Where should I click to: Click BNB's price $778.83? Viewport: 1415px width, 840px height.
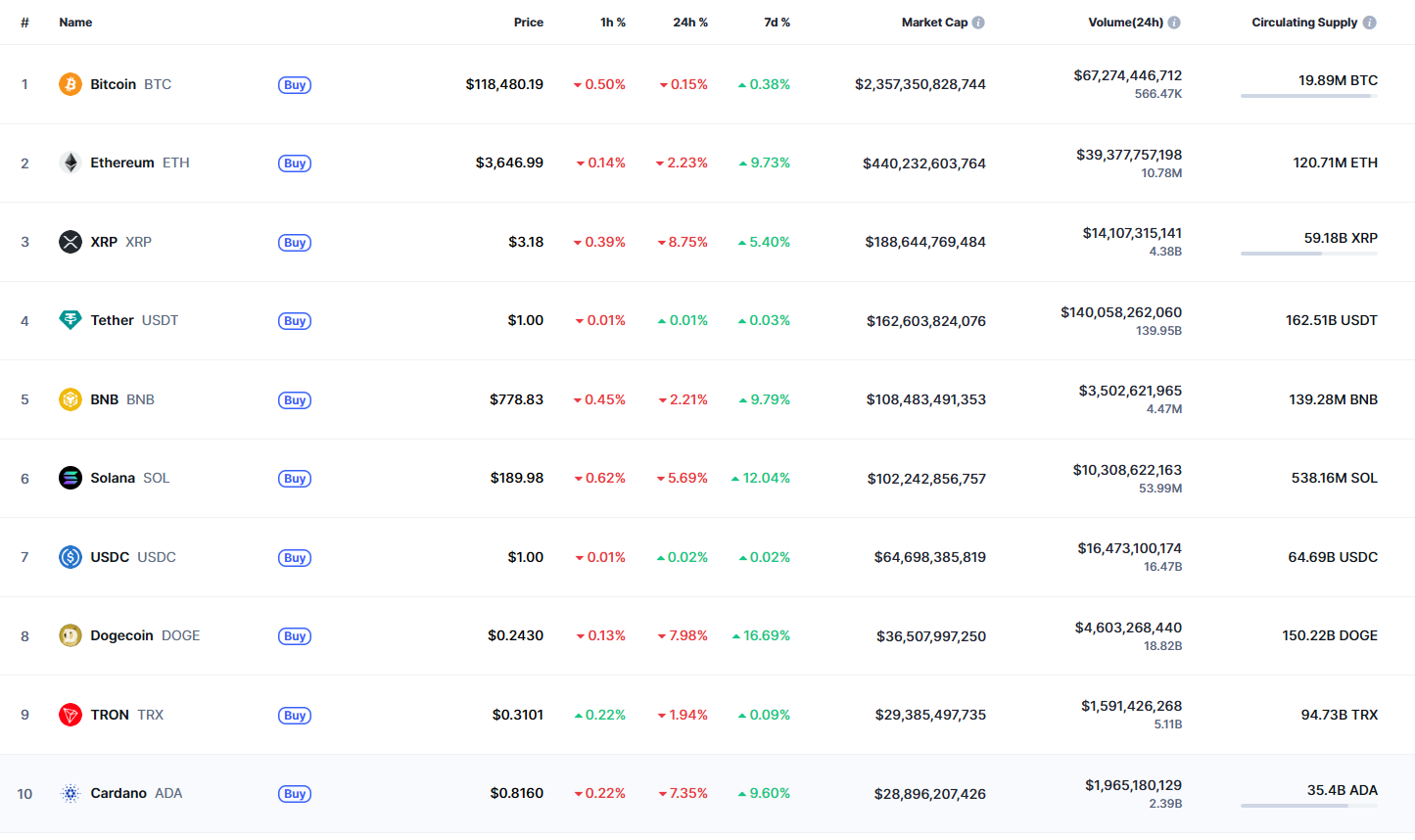pyautogui.click(x=516, y=399)
